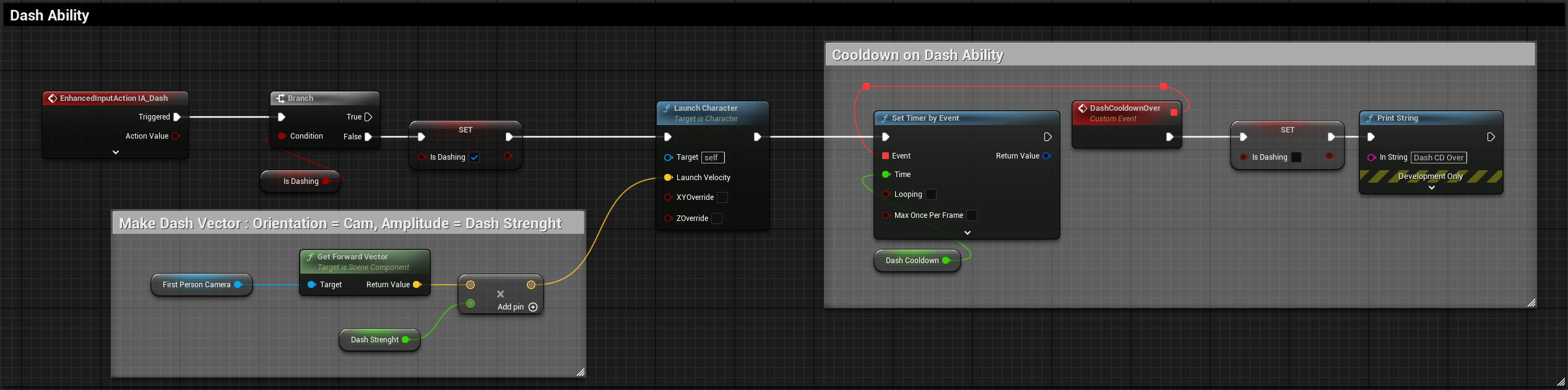Click the Branch node True output pin
This screenshot has width=1568, height=390.
click(368, 117)
